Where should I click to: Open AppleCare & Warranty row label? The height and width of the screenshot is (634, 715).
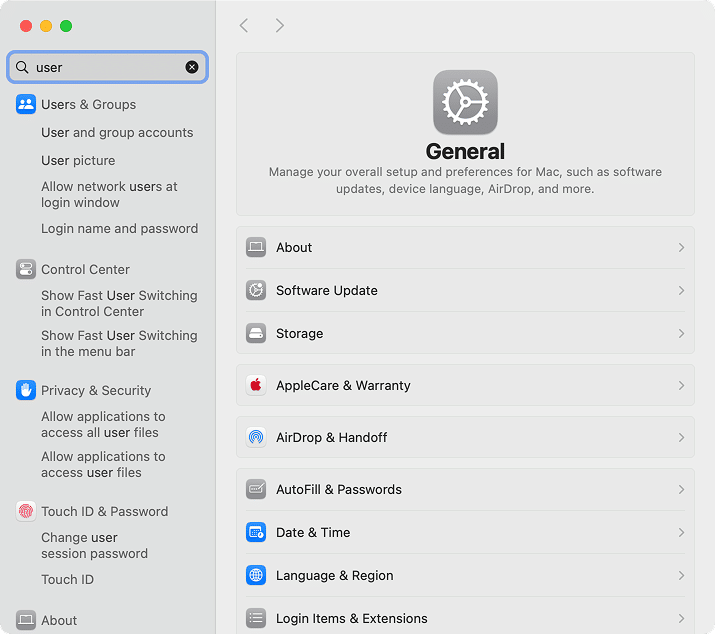tap(343, 385)
